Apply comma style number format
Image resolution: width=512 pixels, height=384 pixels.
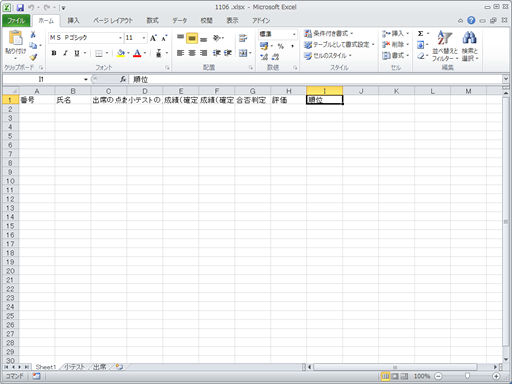point(292,46)
